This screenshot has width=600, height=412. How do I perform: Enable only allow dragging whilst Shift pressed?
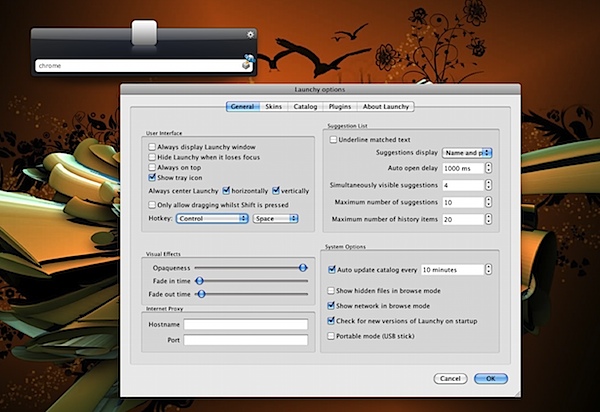pyautogui.click(x=152, y=205)
